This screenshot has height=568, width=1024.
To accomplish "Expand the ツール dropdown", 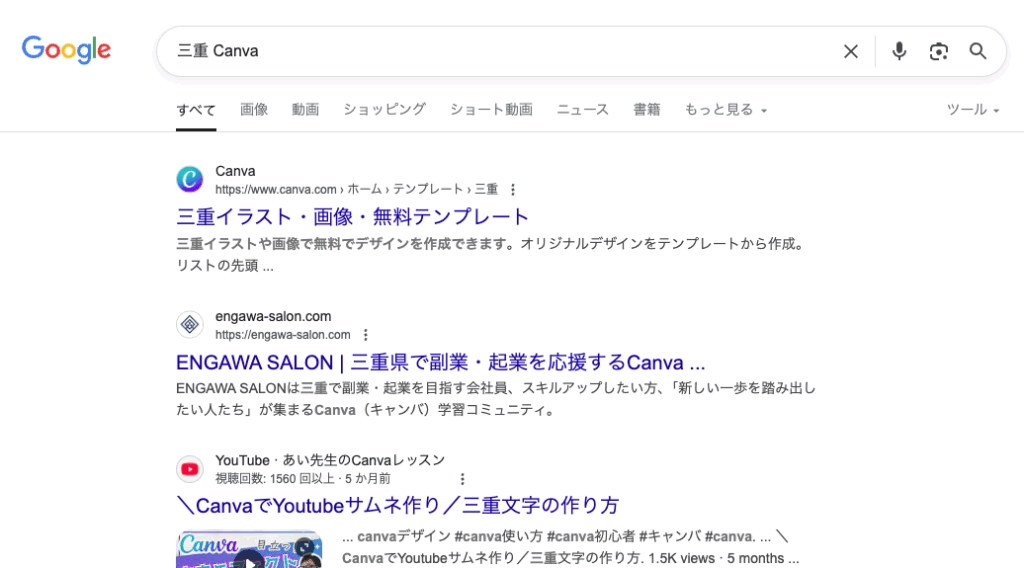I will pyautogui.click(x=973, y=110).
